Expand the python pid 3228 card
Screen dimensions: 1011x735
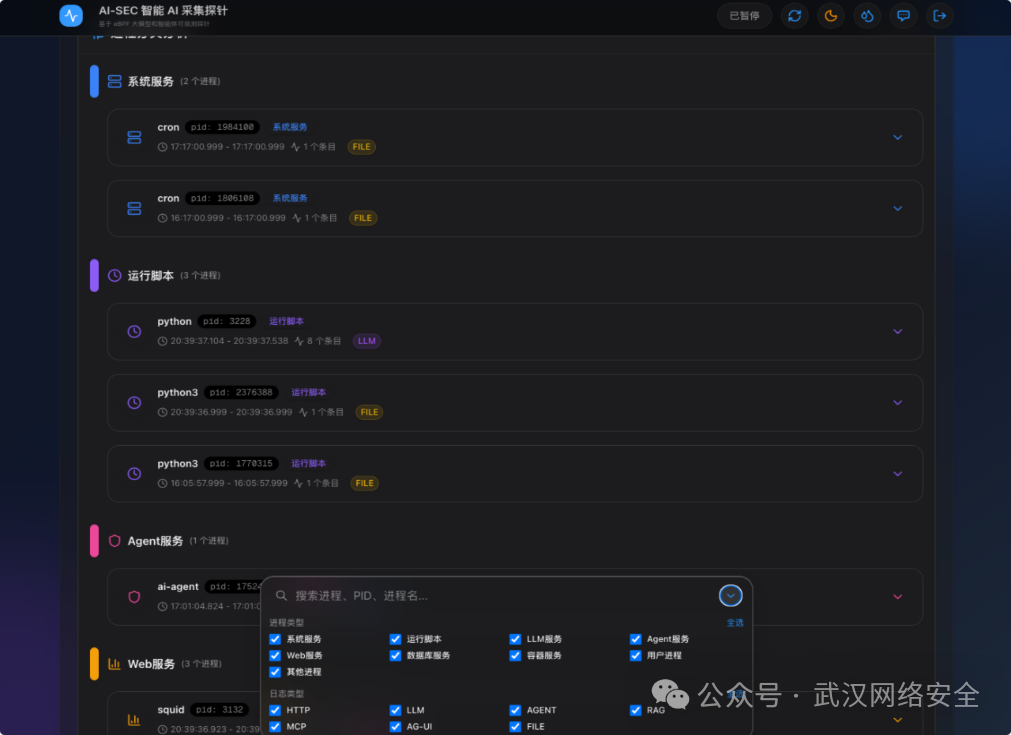click(898, 331)
